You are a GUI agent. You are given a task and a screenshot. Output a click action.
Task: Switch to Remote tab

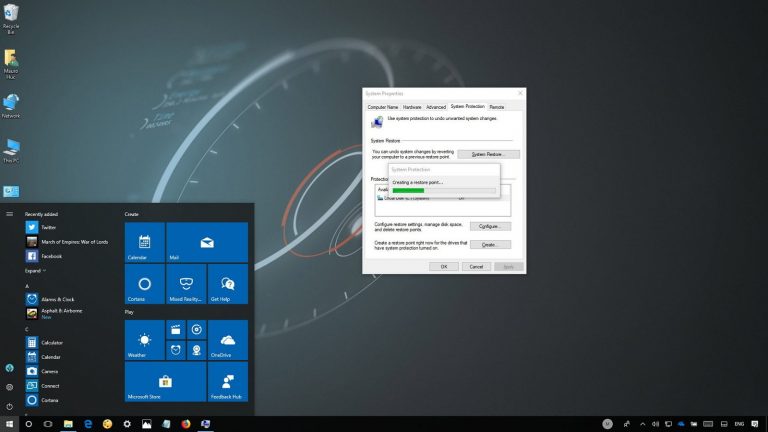point(496,107)
